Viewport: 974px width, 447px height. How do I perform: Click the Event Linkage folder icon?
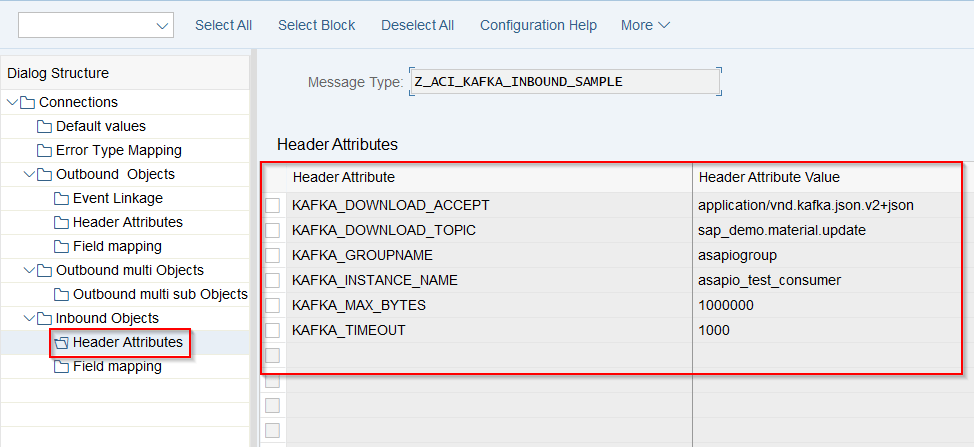61,199
